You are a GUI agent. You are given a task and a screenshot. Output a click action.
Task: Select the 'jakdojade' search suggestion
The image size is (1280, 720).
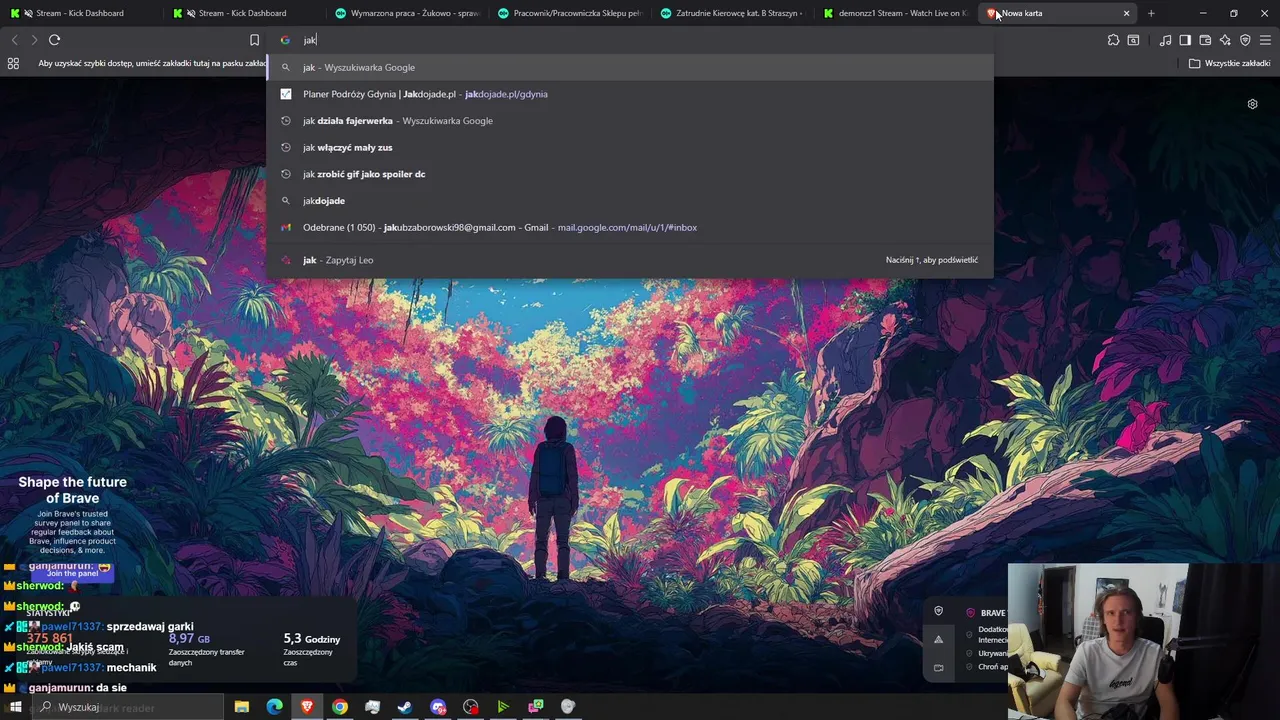[x=630, y=201]
